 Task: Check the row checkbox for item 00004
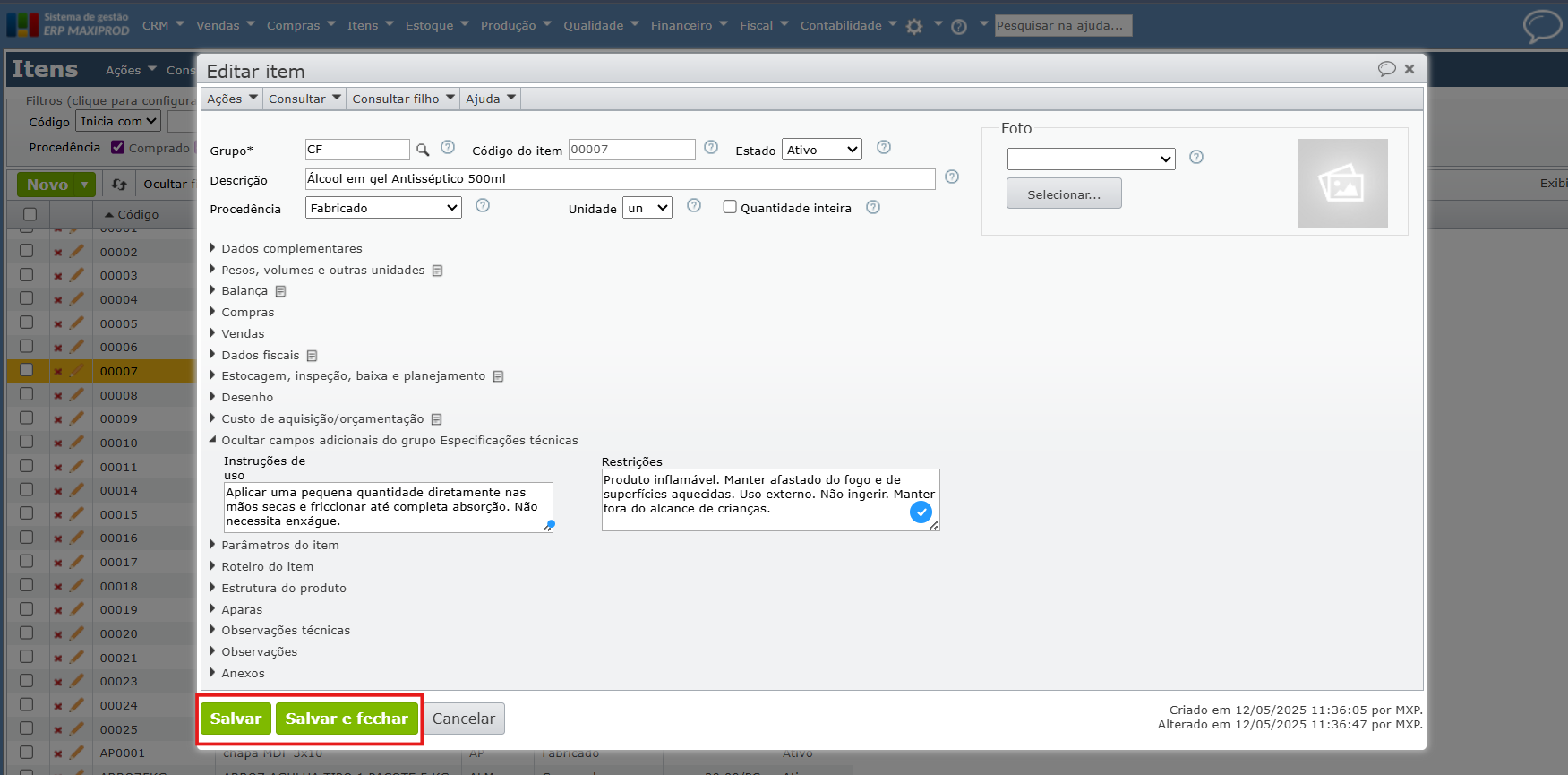tap(27, 298)
